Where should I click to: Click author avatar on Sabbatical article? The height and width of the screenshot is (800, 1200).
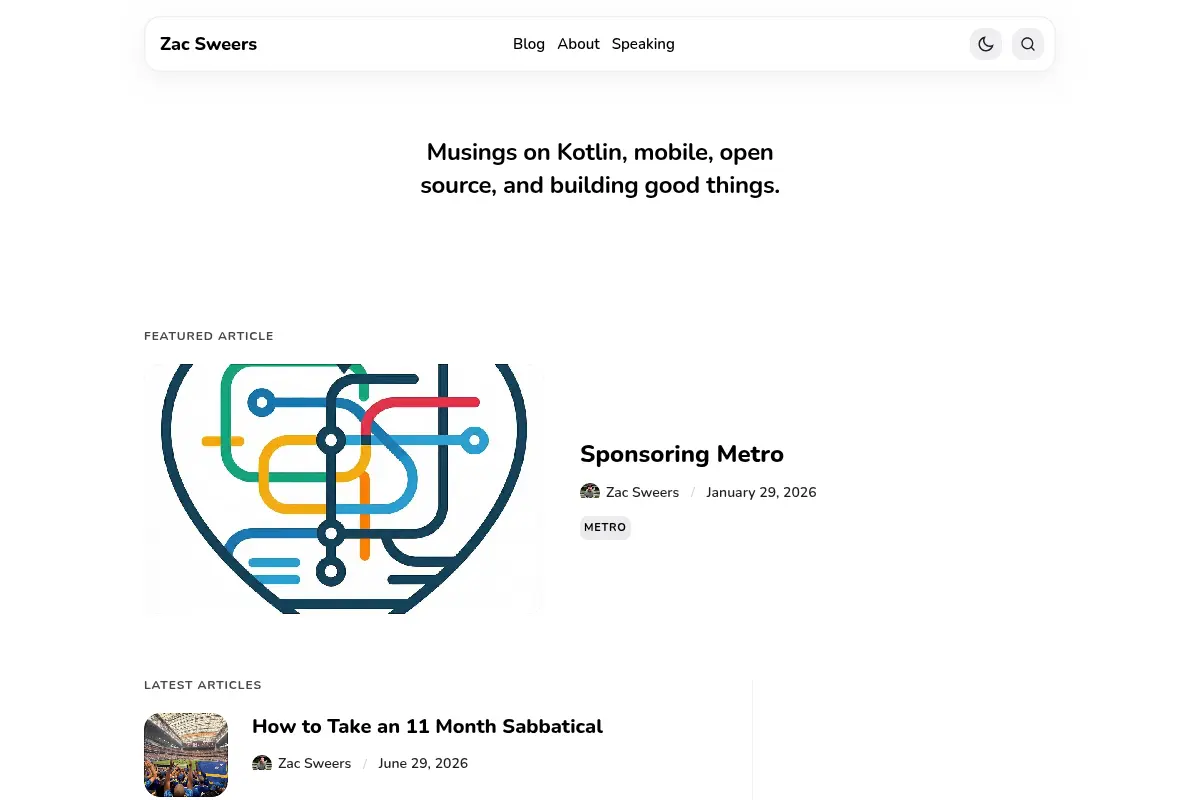pyautogui.click(x=262, y=763)
